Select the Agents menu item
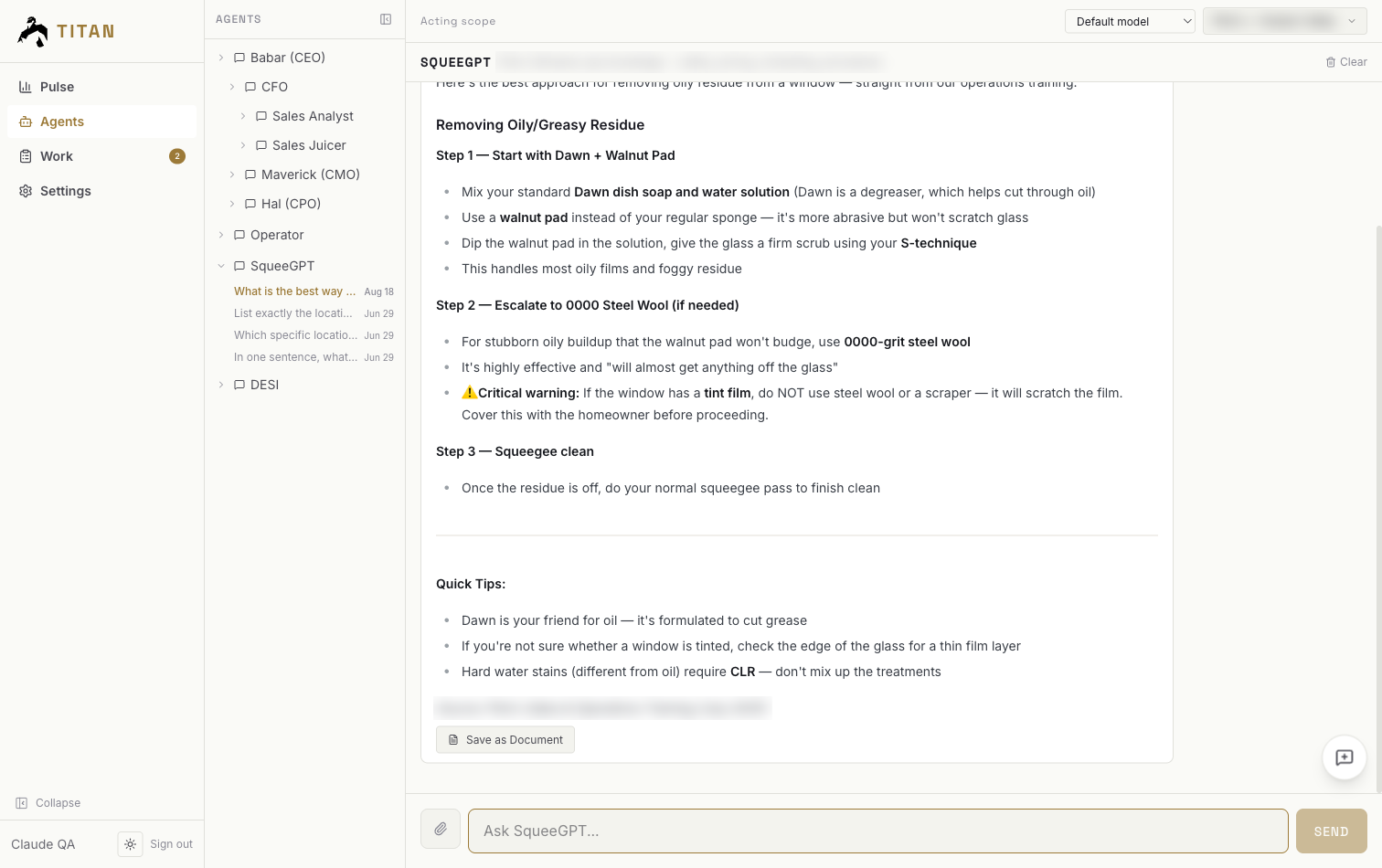The width and height of the screenshot is (1382, 868). [x=101, y=122]
